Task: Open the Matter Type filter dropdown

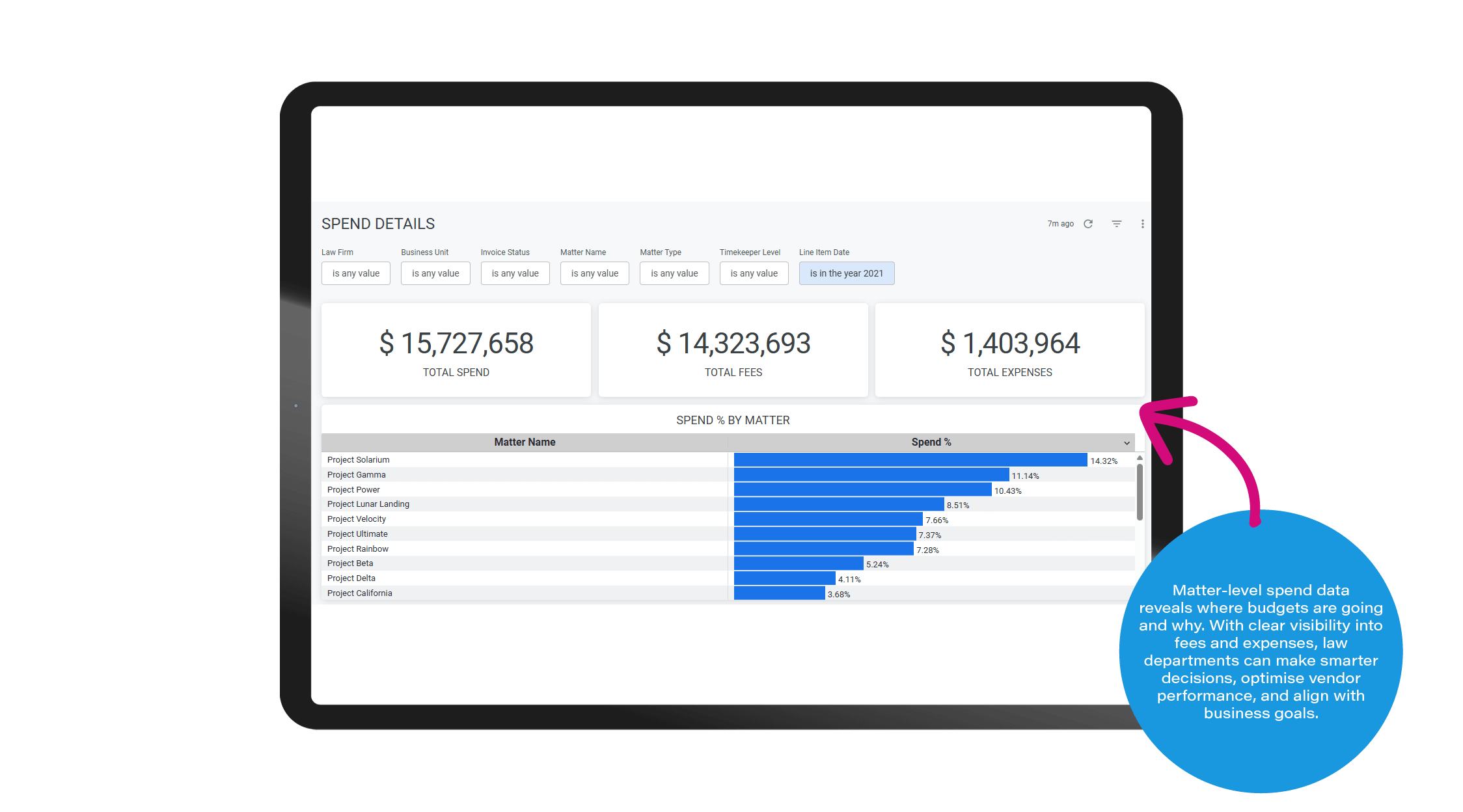Action: coord(674,273)
